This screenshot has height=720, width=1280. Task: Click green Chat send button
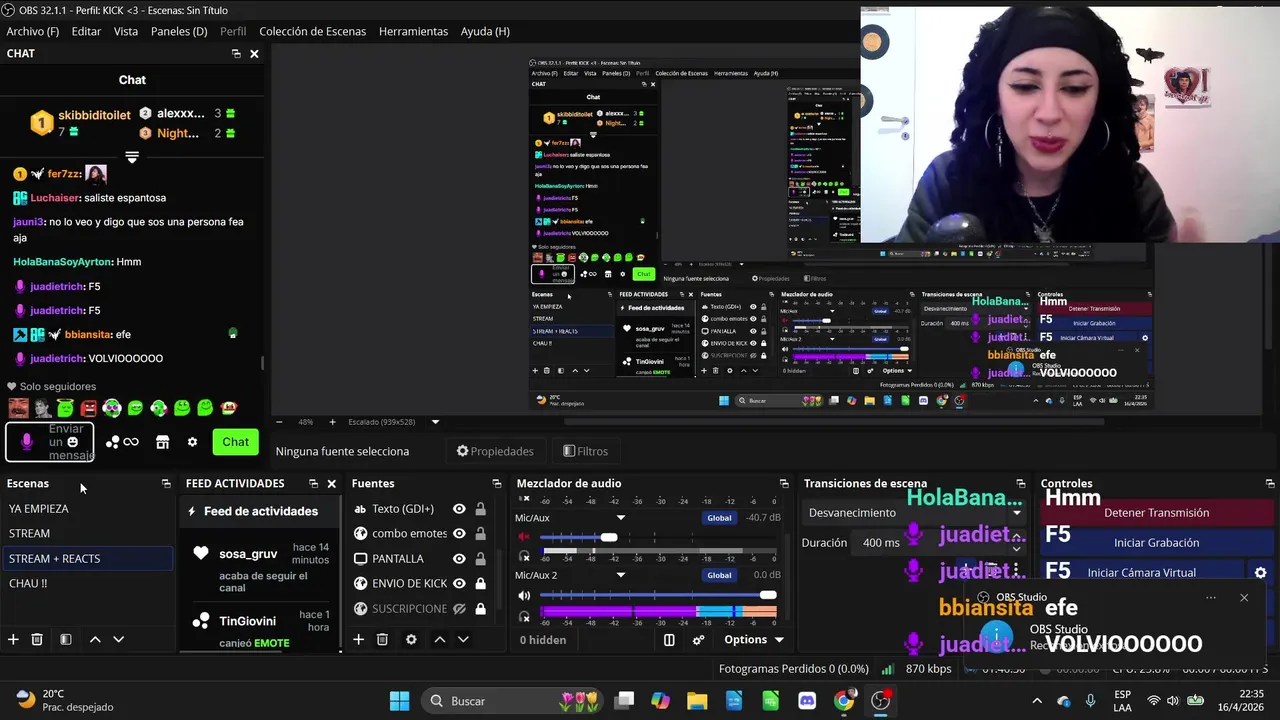[x=236, y=442]
